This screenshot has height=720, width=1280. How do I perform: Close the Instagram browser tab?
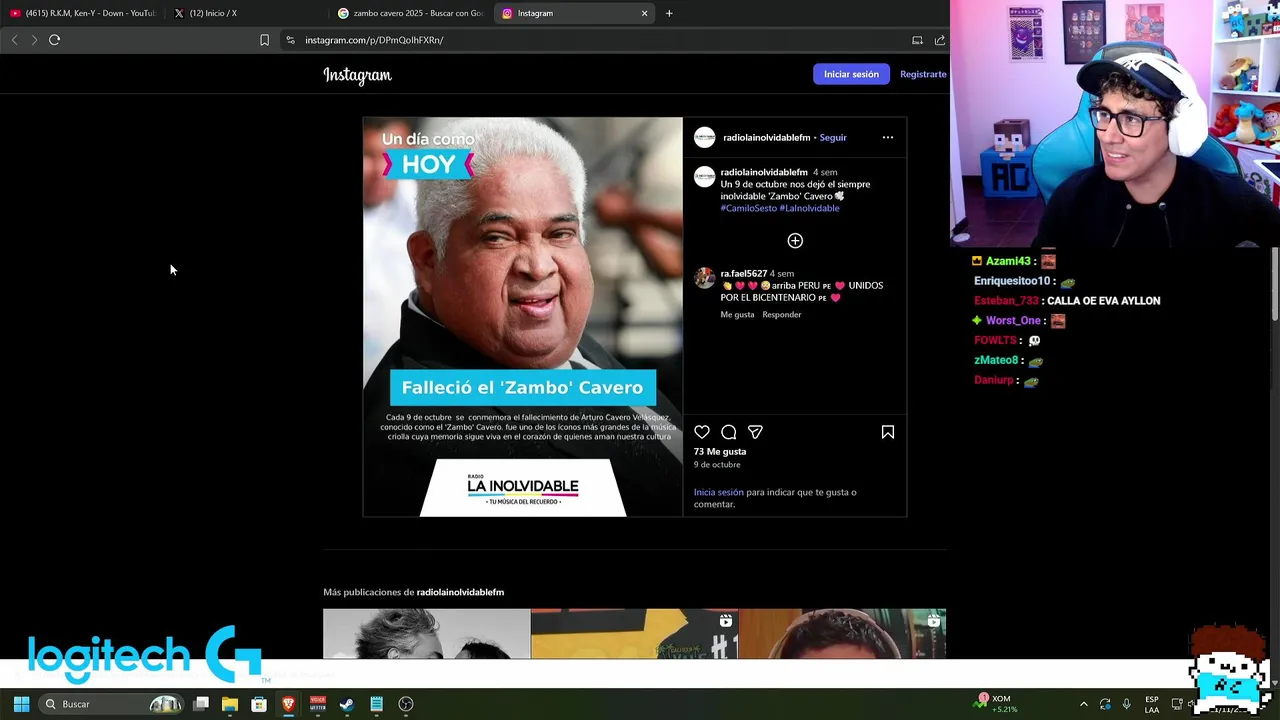tap(645, 13)
